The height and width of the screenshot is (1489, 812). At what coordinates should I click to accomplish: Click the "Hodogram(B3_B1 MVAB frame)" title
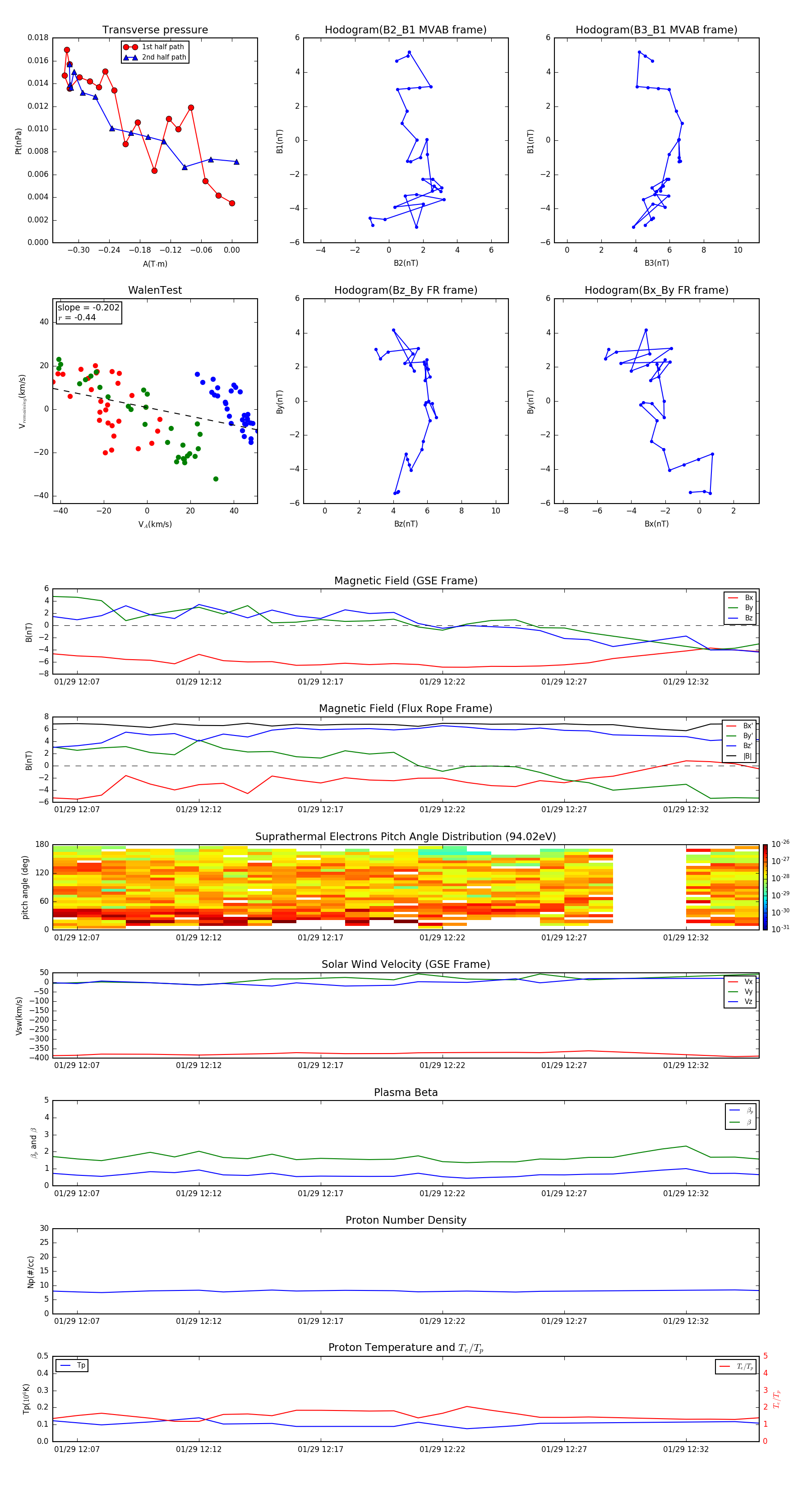click(x=656, y=29)
